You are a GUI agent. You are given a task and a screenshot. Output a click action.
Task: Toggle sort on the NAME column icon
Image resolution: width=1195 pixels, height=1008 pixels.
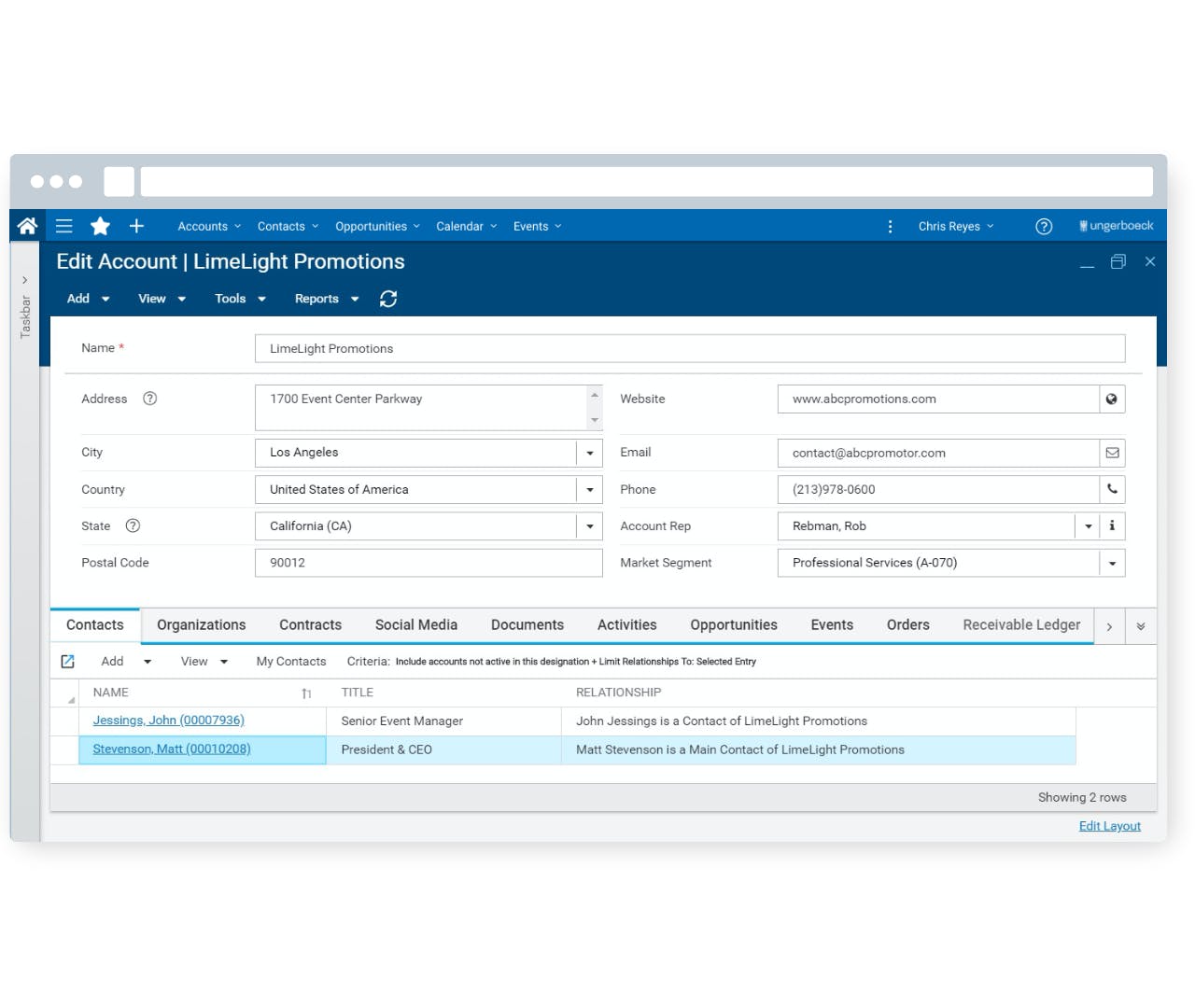[306, 693]
